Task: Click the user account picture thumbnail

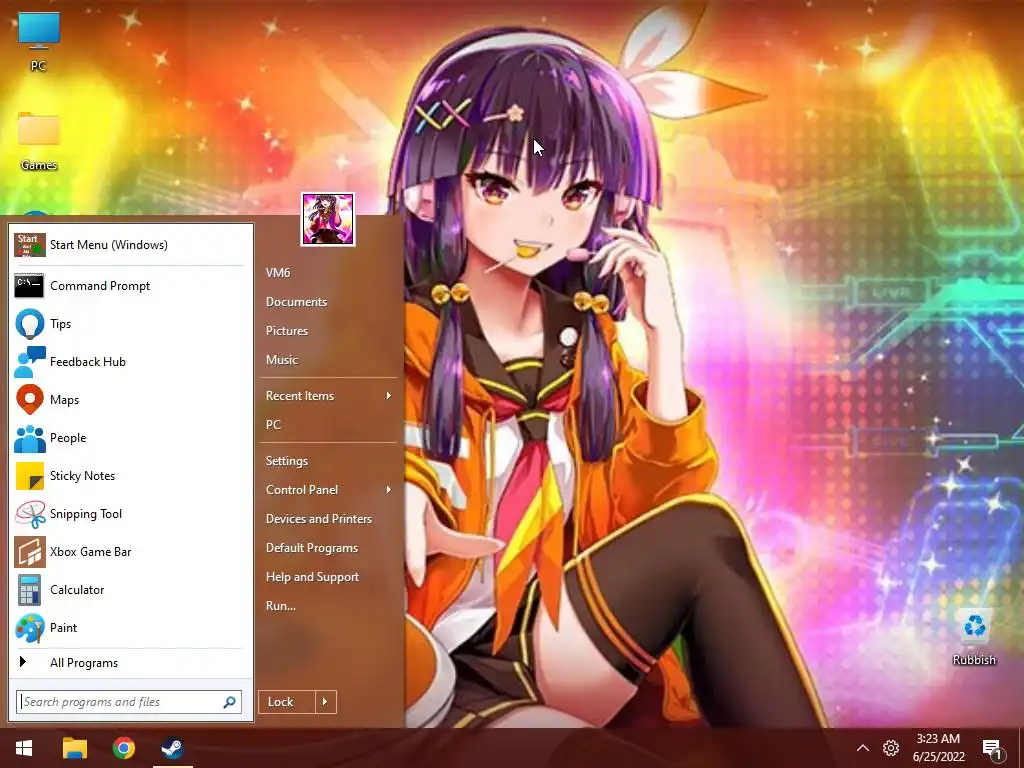Action: coord(328,219)
